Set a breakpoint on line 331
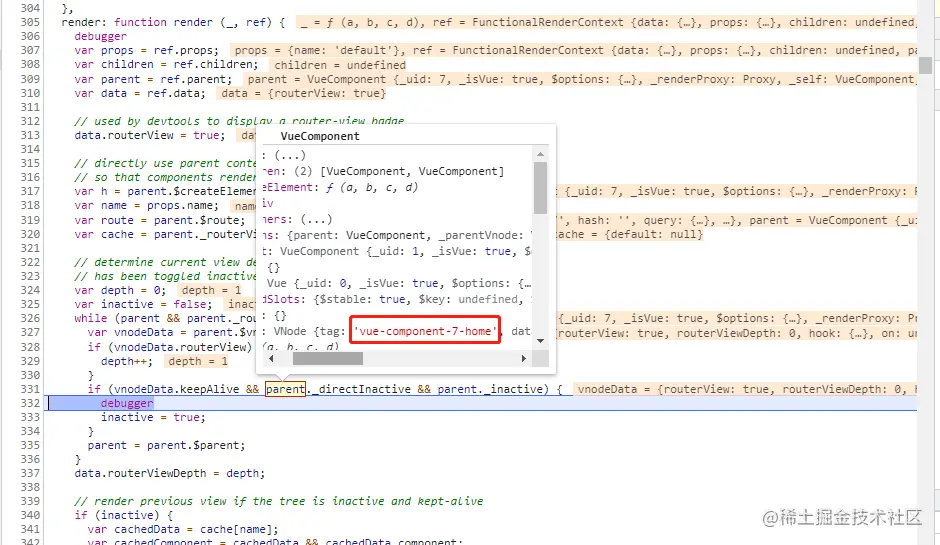940x545 pixels. 30,389
